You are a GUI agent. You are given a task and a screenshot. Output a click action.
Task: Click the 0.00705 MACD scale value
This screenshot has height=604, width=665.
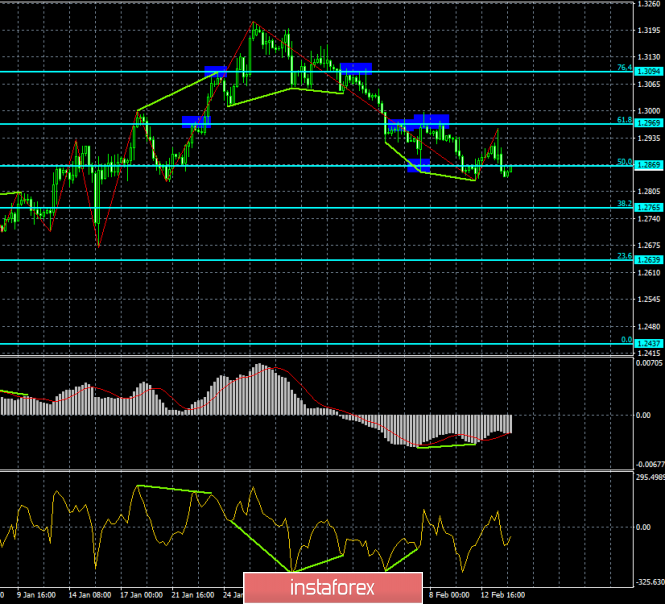(x=647, y=363)
